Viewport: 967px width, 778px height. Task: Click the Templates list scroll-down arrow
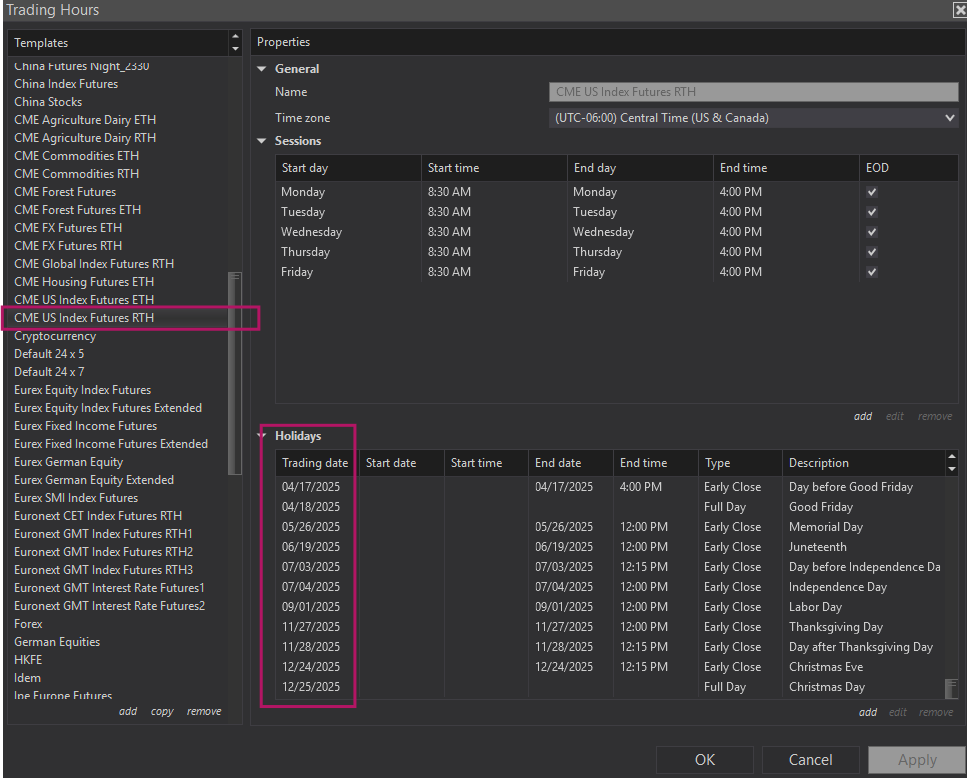[236, 49]
